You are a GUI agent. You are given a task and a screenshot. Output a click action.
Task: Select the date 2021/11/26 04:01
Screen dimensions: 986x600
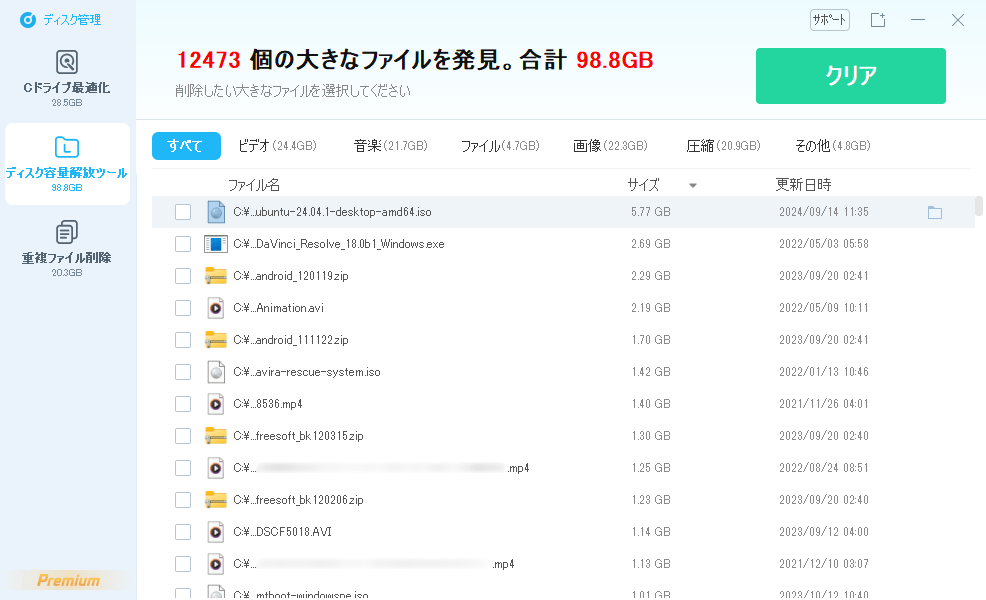[824, 404]
